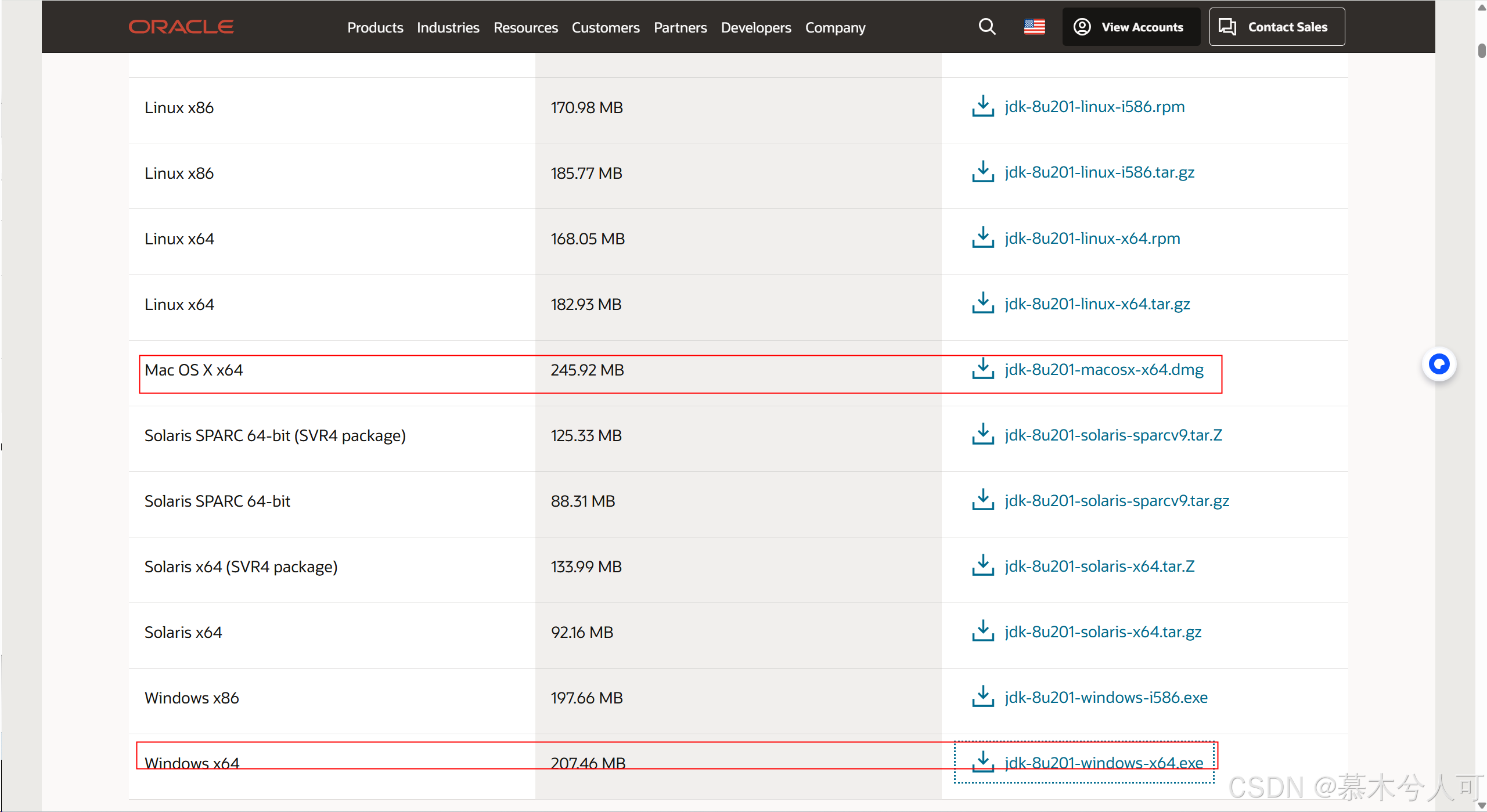
Task: Open the Customers menu
Action: (x=606, y=27)
